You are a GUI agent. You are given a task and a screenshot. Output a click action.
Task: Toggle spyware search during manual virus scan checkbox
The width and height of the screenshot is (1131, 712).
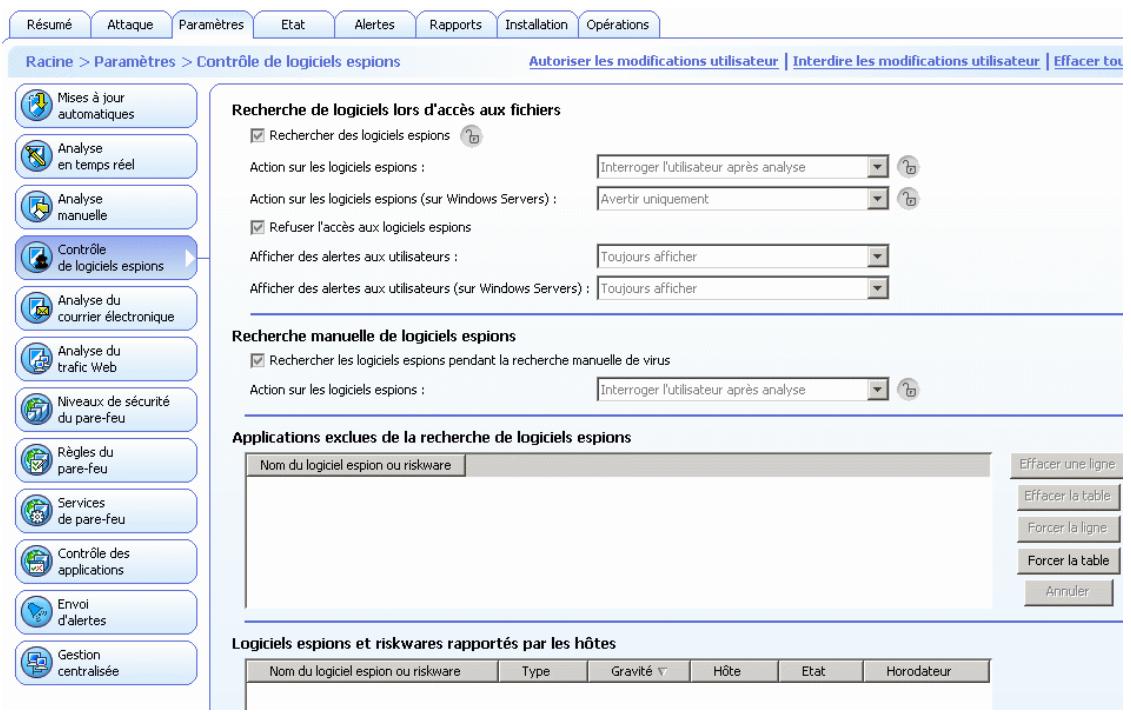tap(258, 360)
